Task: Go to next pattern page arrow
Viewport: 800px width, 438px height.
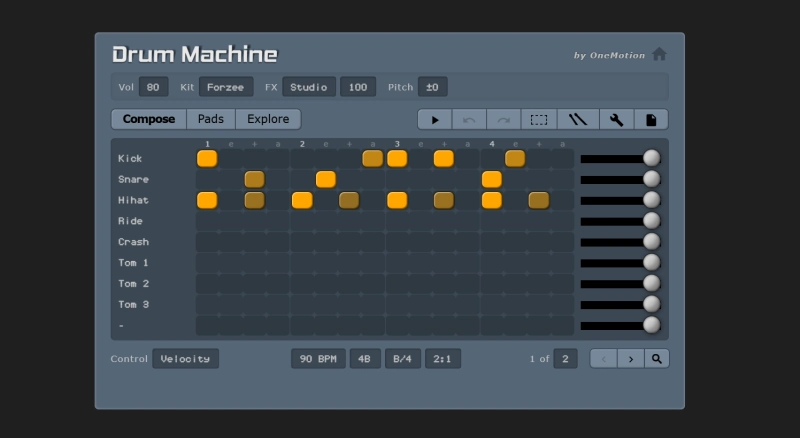Action: (630, 359)
